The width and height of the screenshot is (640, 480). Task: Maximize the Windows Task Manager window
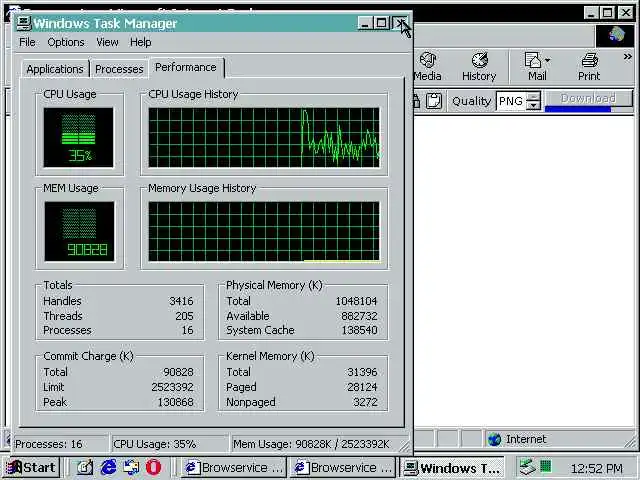382,23
